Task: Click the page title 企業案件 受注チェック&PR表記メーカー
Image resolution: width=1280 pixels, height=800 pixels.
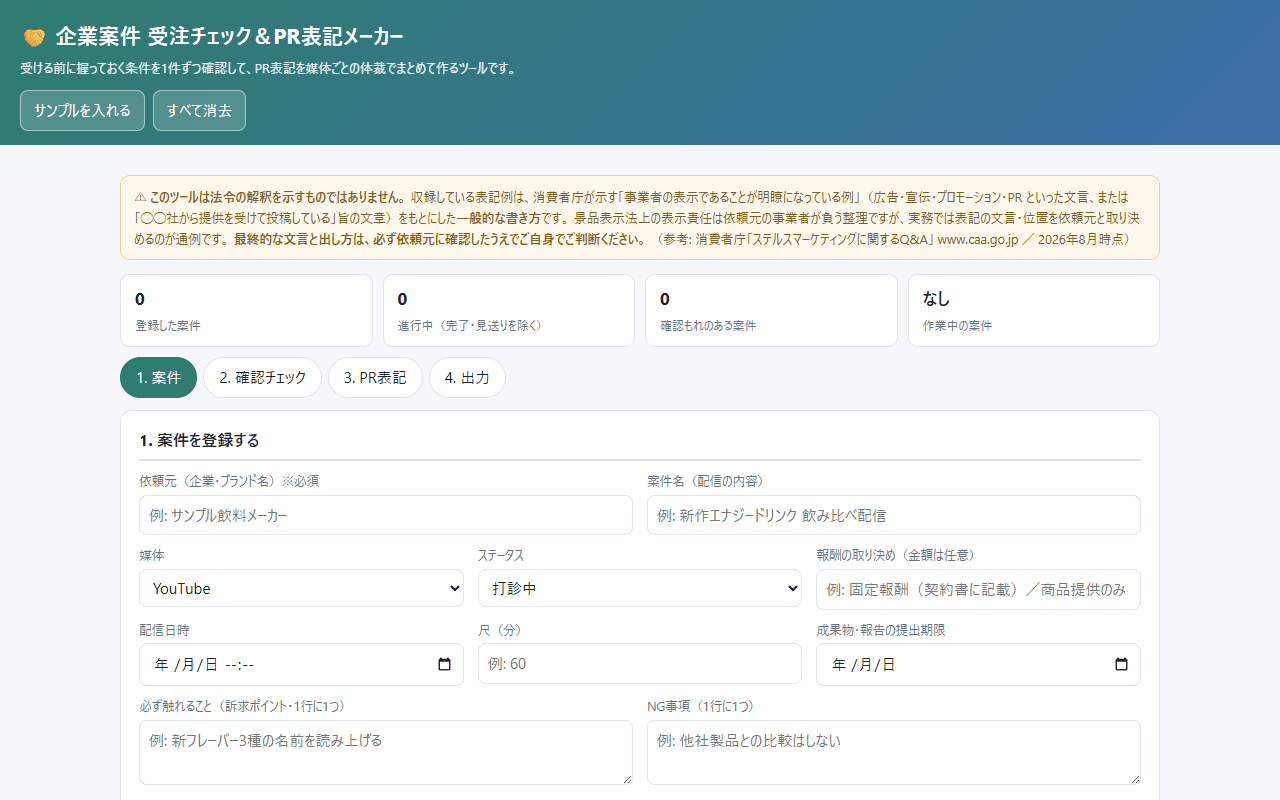Action: 230,38
